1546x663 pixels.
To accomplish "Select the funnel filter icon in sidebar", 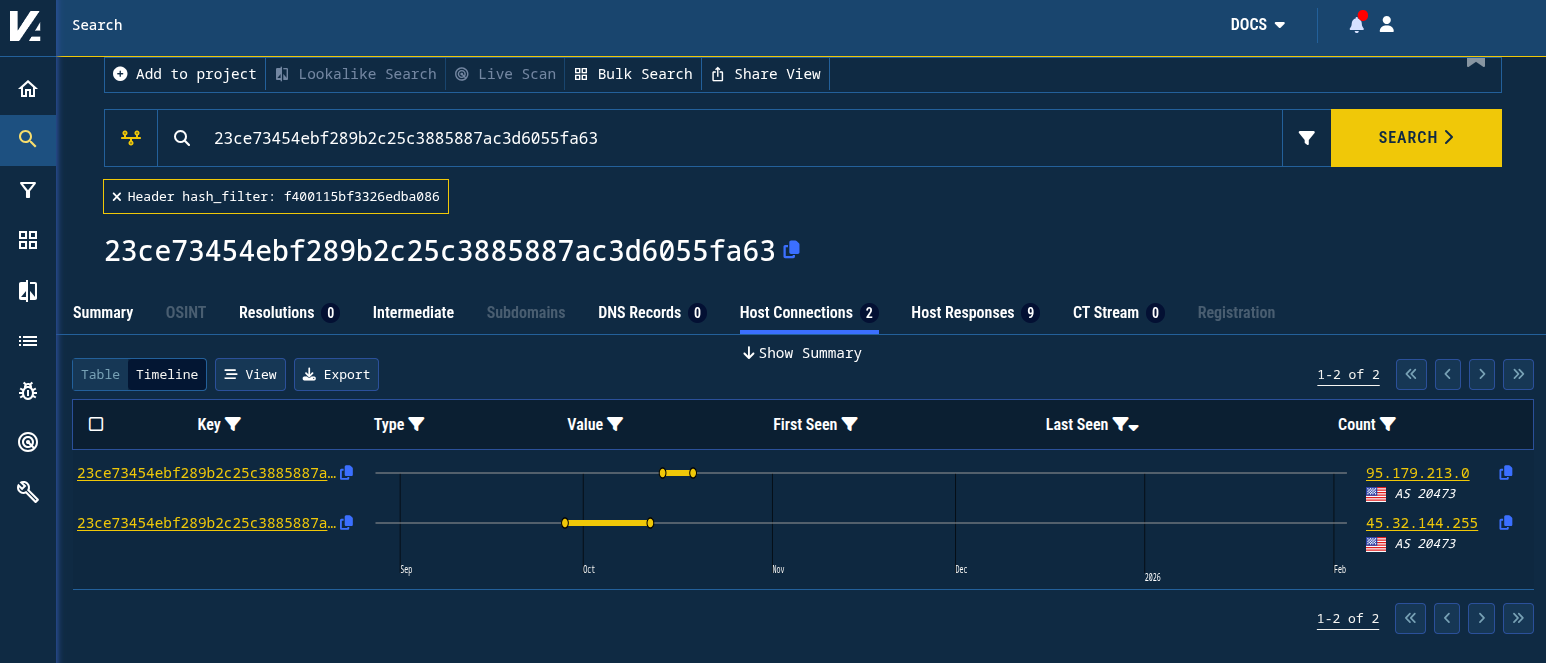I will (27, 189).
